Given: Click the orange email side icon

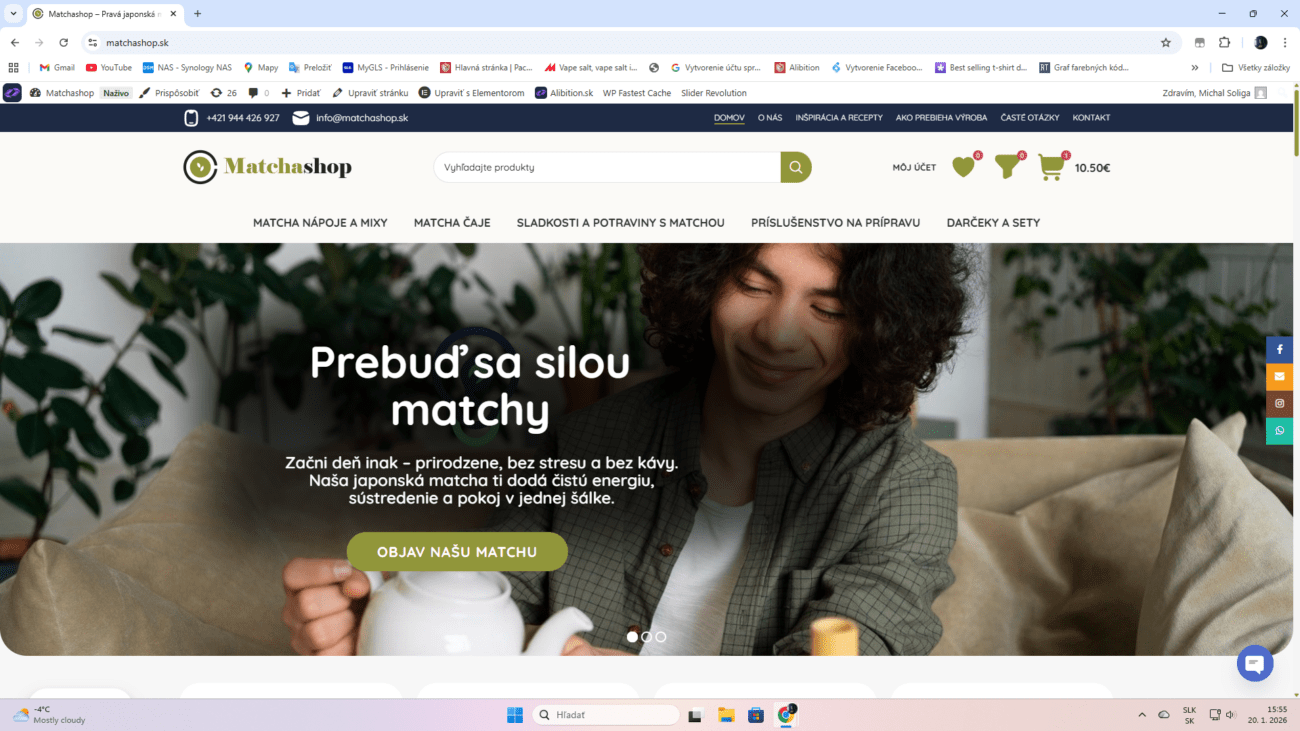Looking at the screenshot, I should pyautogui.click(x=1279, y=377).
